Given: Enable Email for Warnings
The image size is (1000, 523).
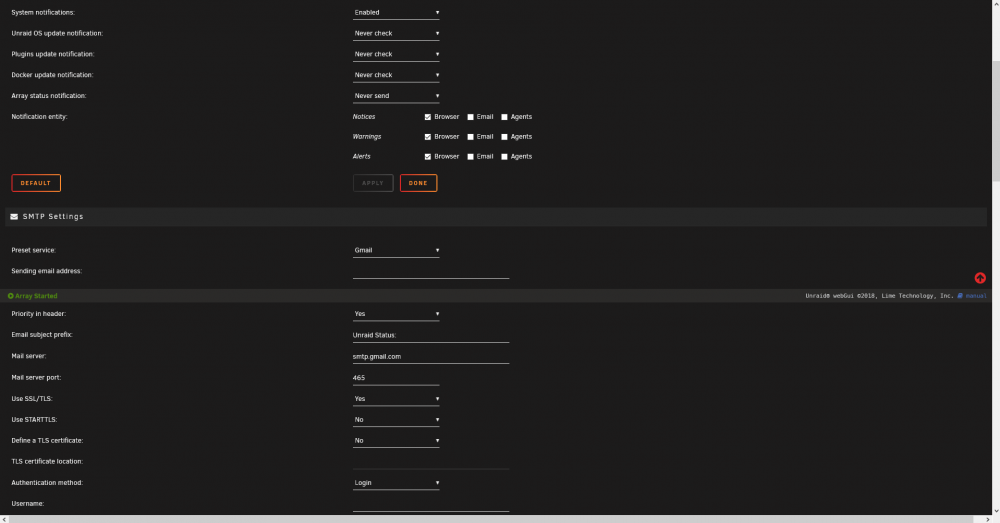Looking at the screenshot, I should coord(471,136).
